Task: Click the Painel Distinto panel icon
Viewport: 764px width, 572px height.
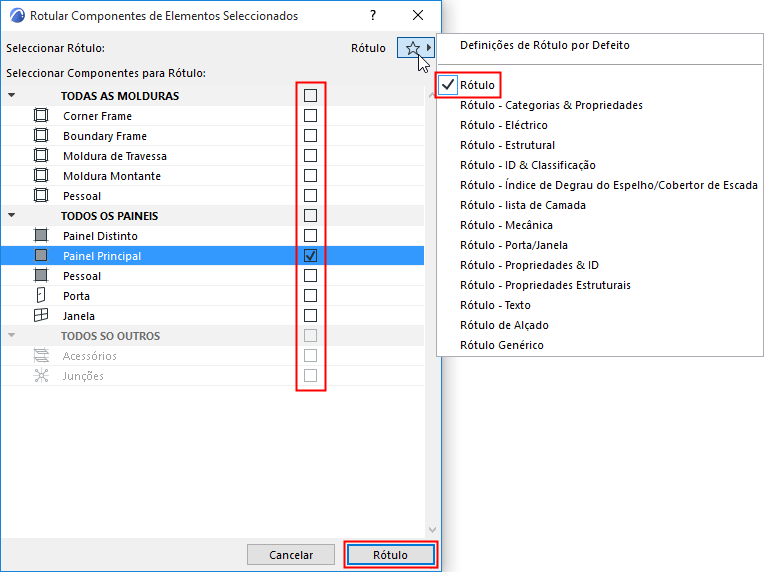Action: tap(41, 236)
